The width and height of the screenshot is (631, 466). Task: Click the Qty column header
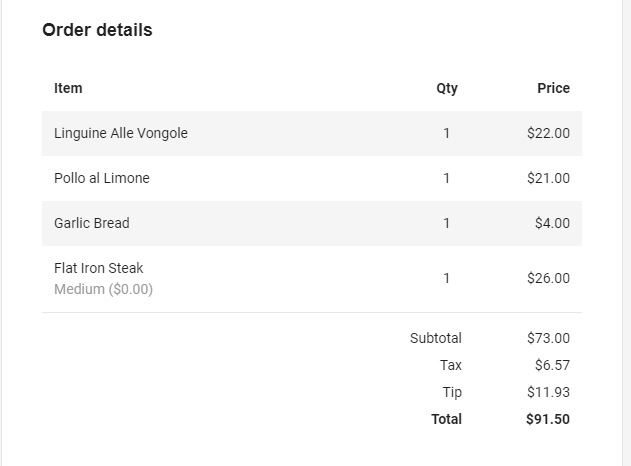447,88
